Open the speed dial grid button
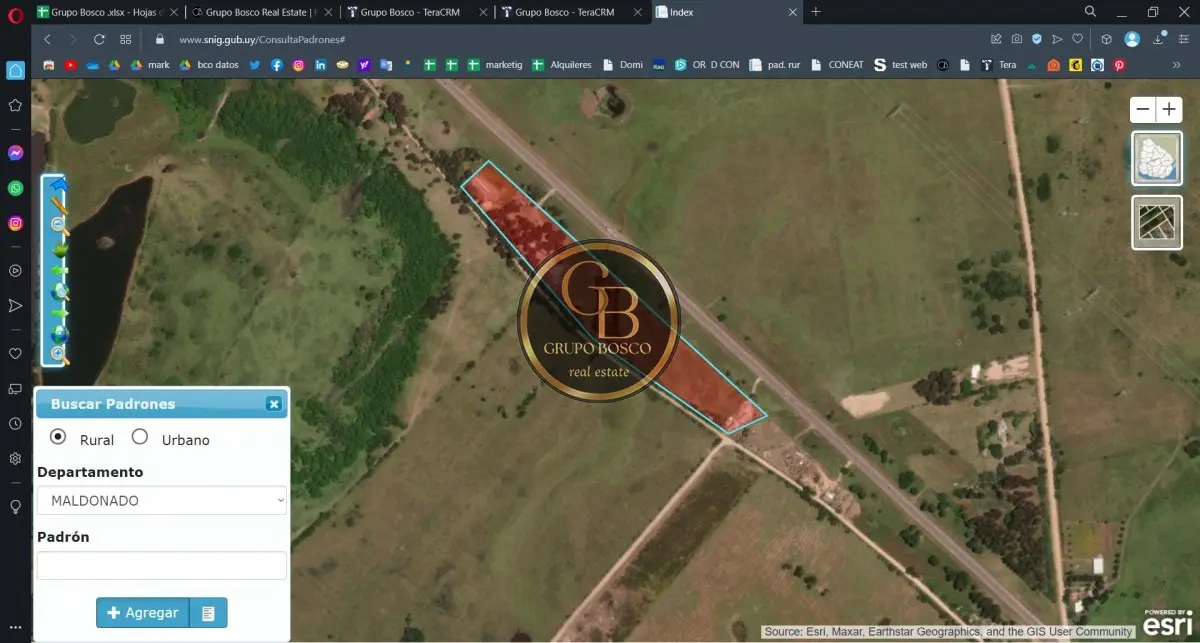Screen dimensions: 1200x643 tap(125, 39)
